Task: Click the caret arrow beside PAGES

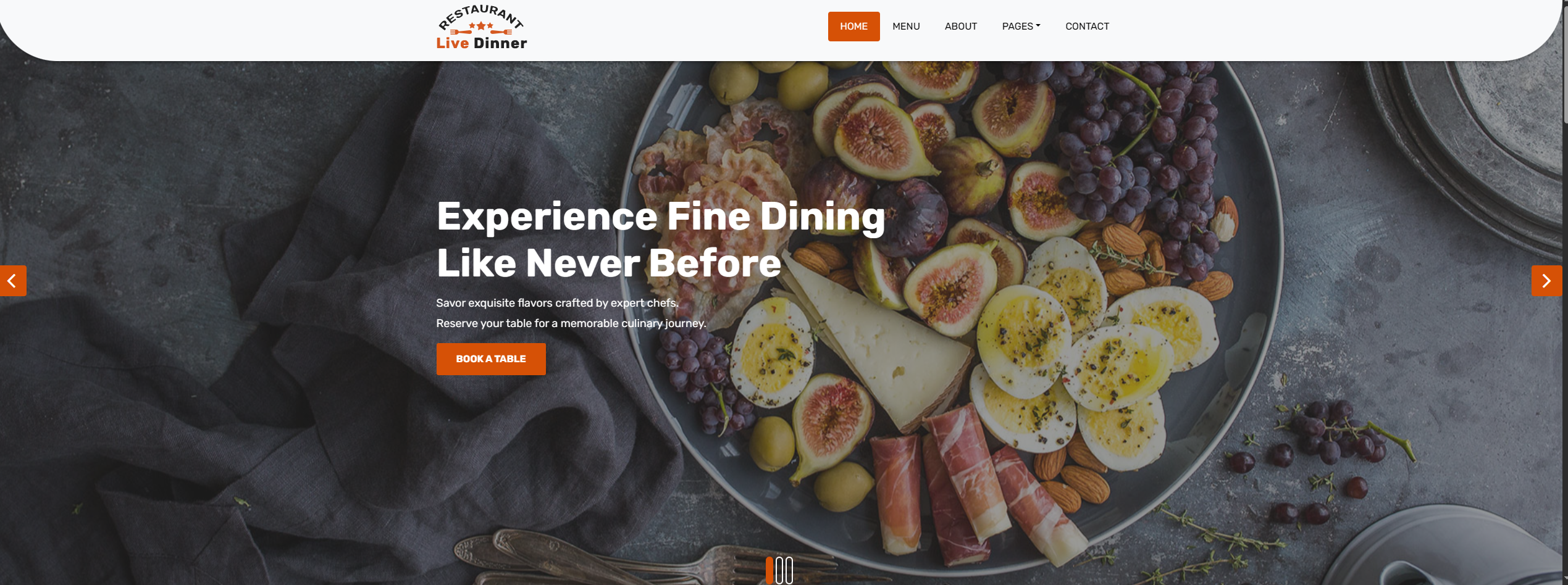Action: click(1038, 26)
